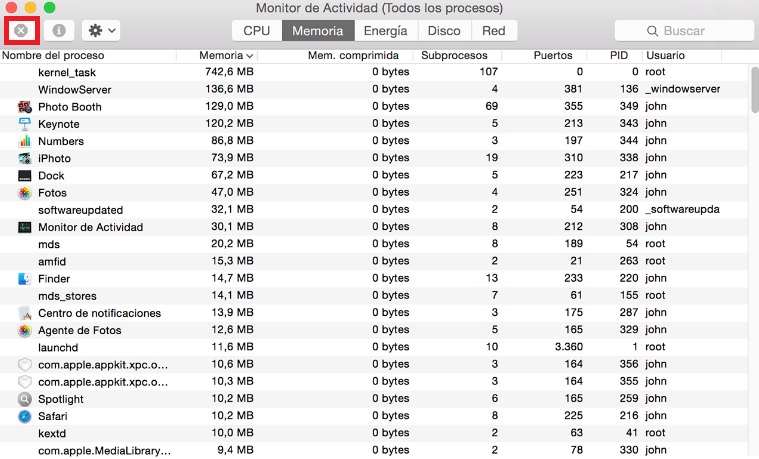Open the Energía tab
The image size is (759, 459).
pos(386,31)
